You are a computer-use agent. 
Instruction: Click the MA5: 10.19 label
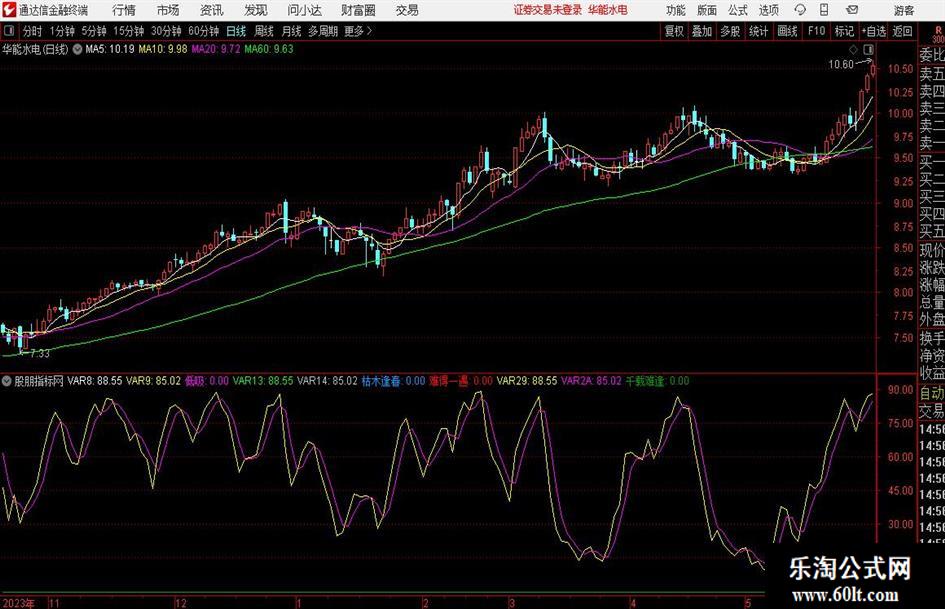110,49
